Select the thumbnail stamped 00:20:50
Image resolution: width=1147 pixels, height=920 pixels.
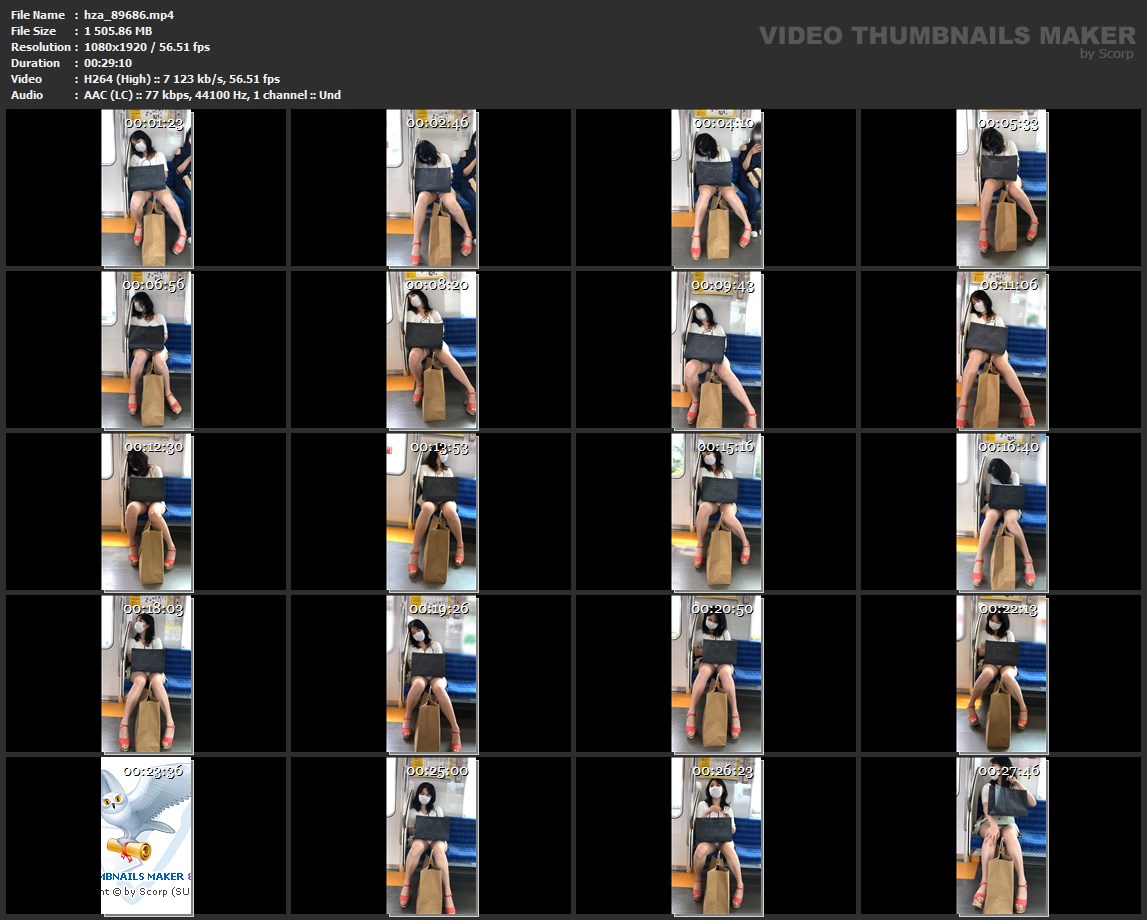point(717,674)
